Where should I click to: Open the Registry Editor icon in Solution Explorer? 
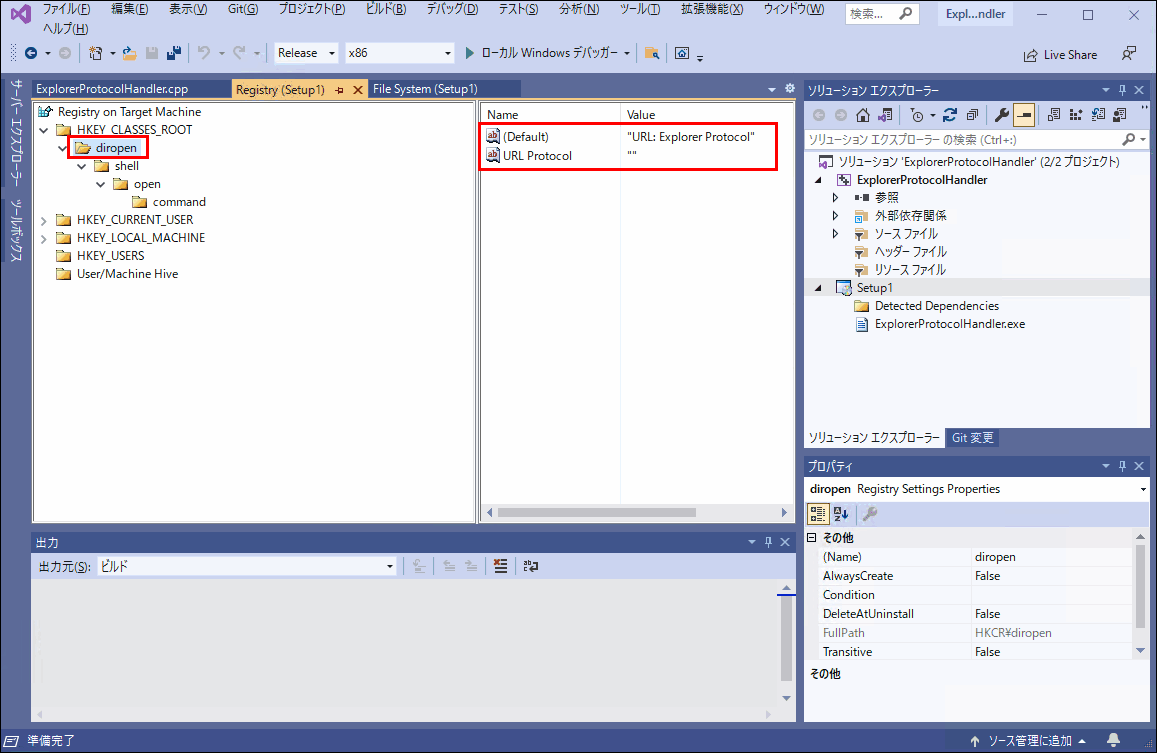pos(1076,115)
